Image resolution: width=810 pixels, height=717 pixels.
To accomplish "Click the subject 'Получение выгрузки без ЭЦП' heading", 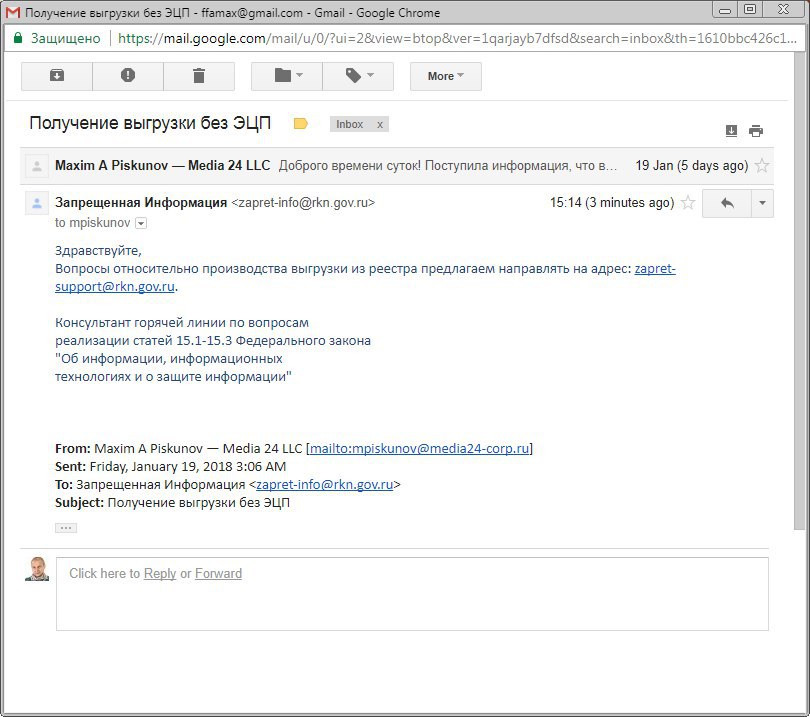I will 150,123.
